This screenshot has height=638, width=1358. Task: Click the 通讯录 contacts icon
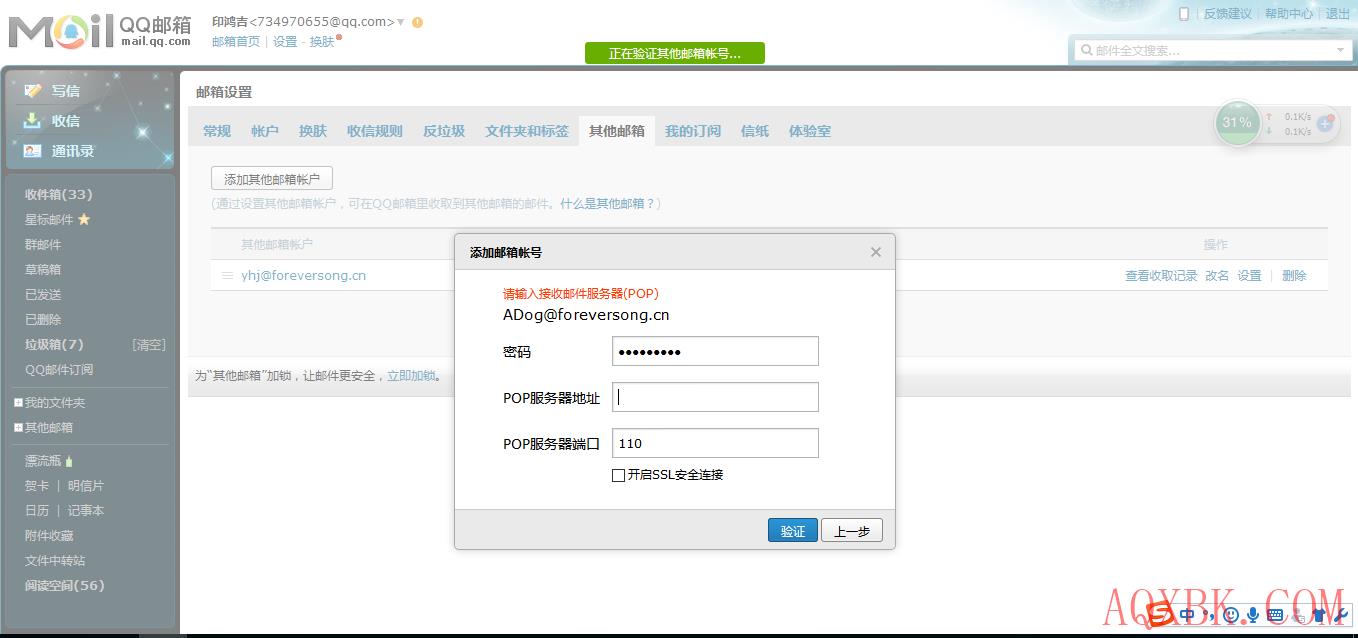[33, 151]
